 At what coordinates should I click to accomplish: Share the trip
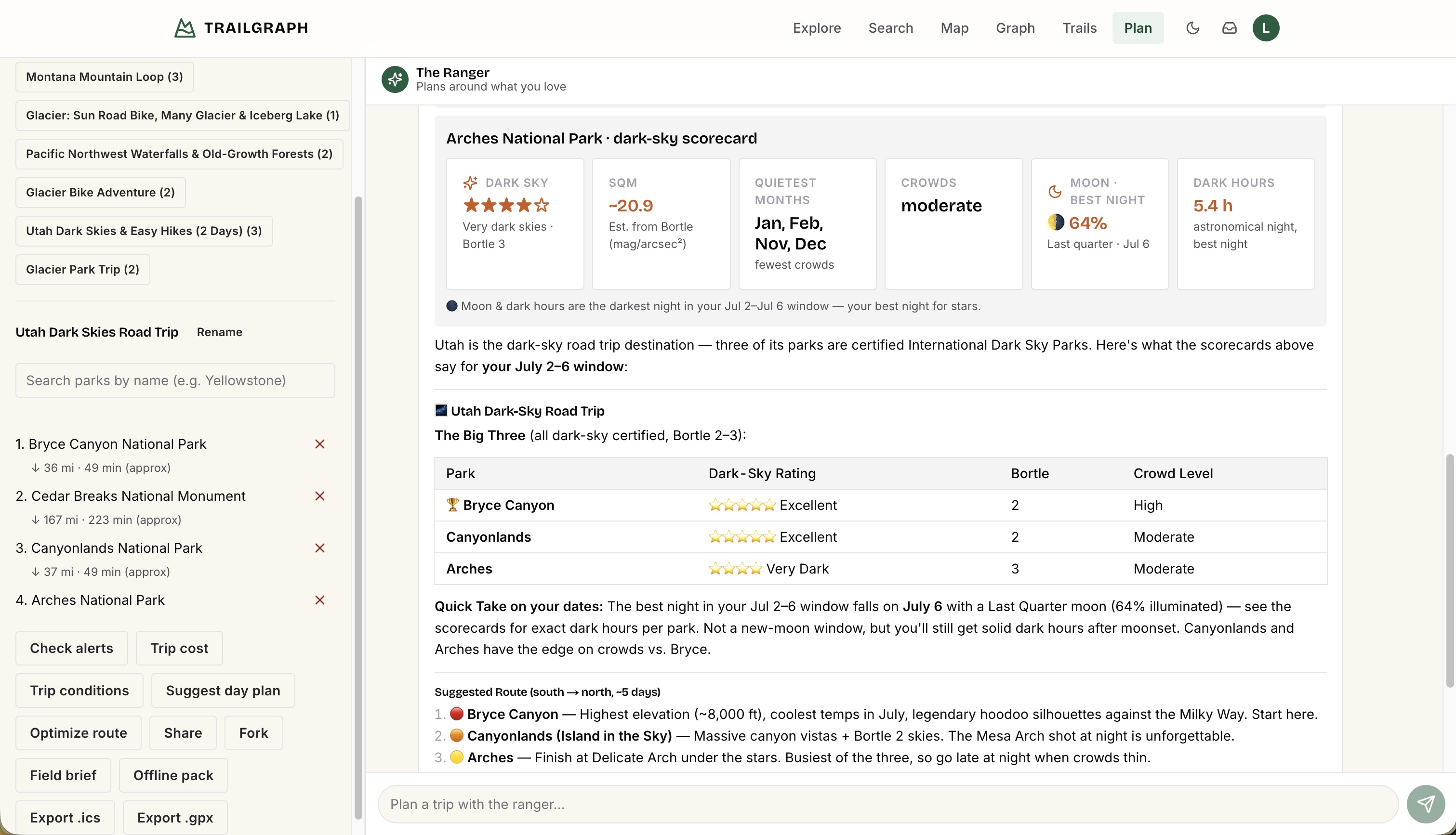tap(183, 733)
